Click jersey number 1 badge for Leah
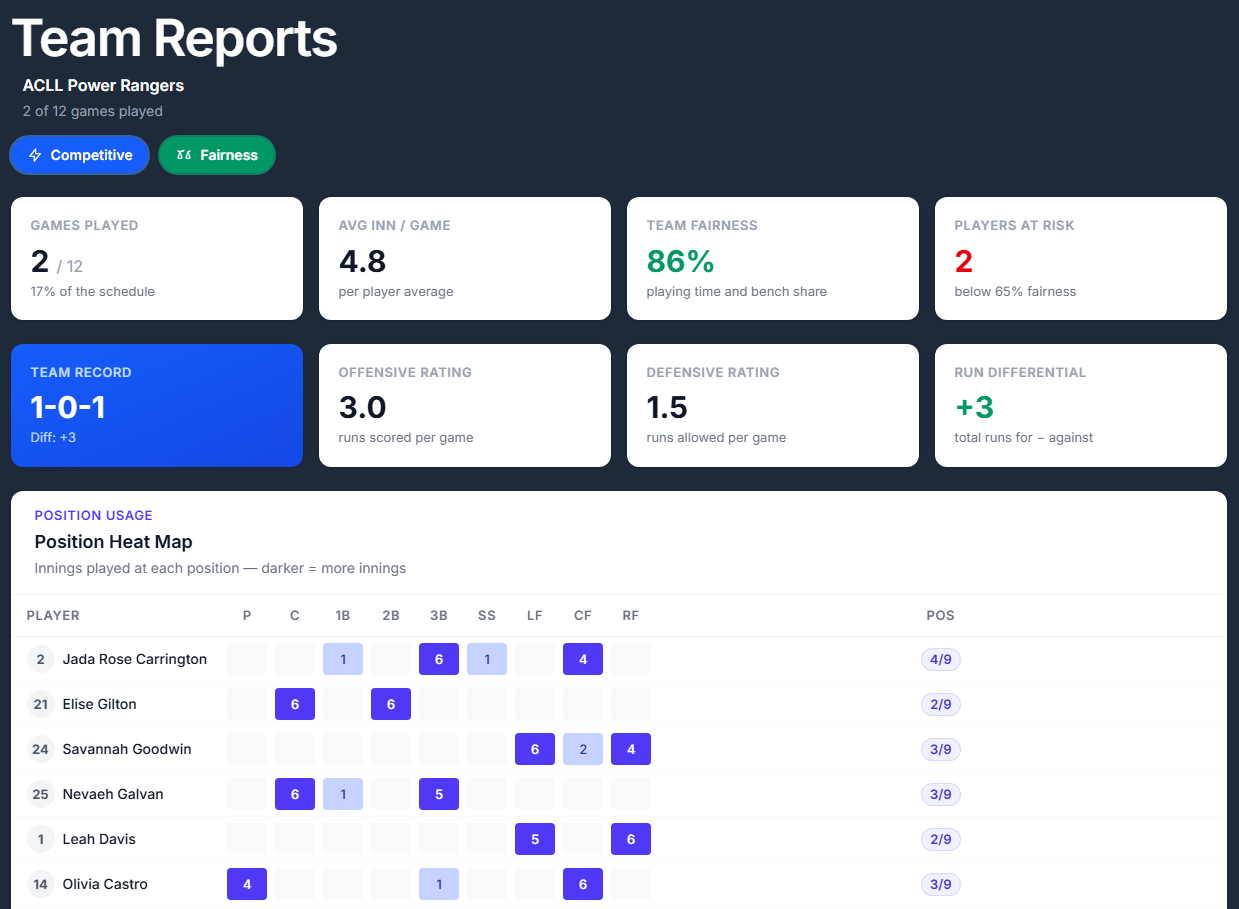The height and width of the screenshot is (909, 1239). [40, 839]
